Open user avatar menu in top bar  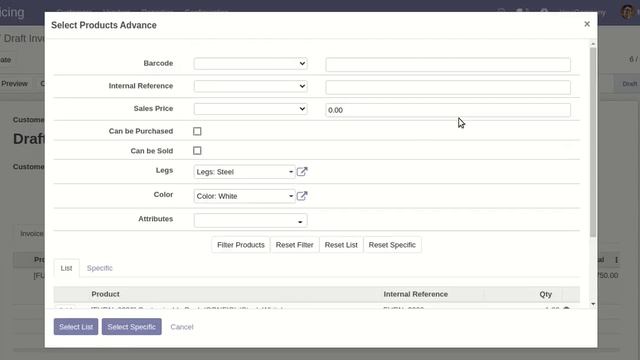pyautogui.click(x=627, y=11)
